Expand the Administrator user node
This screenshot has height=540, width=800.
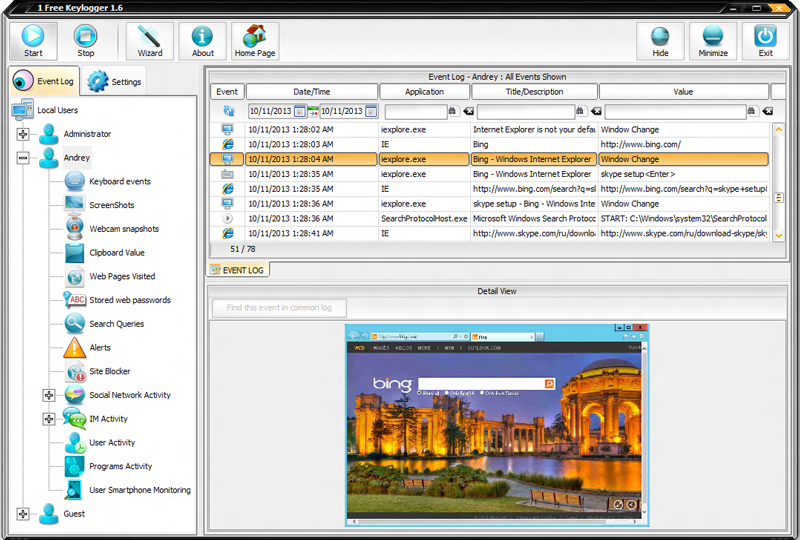[23, 134]
